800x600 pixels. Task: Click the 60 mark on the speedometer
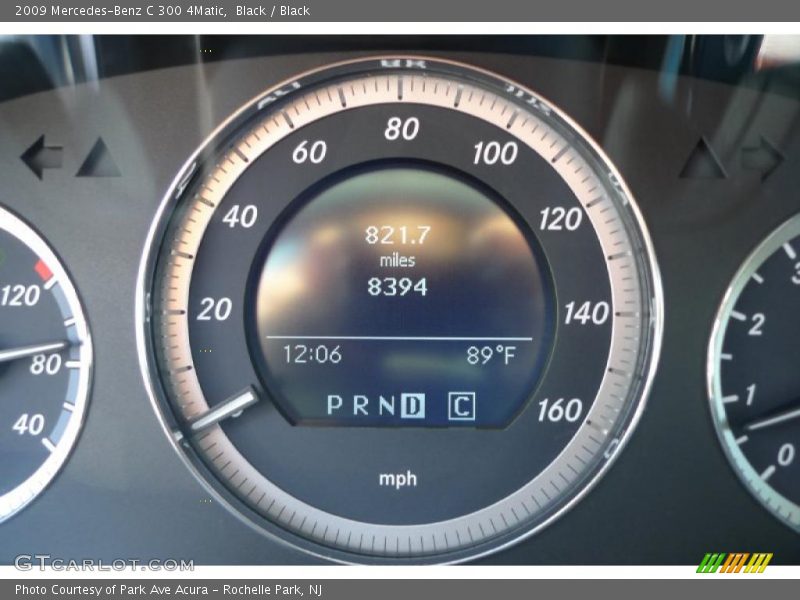pyautogui.click(x=309, y=152)
